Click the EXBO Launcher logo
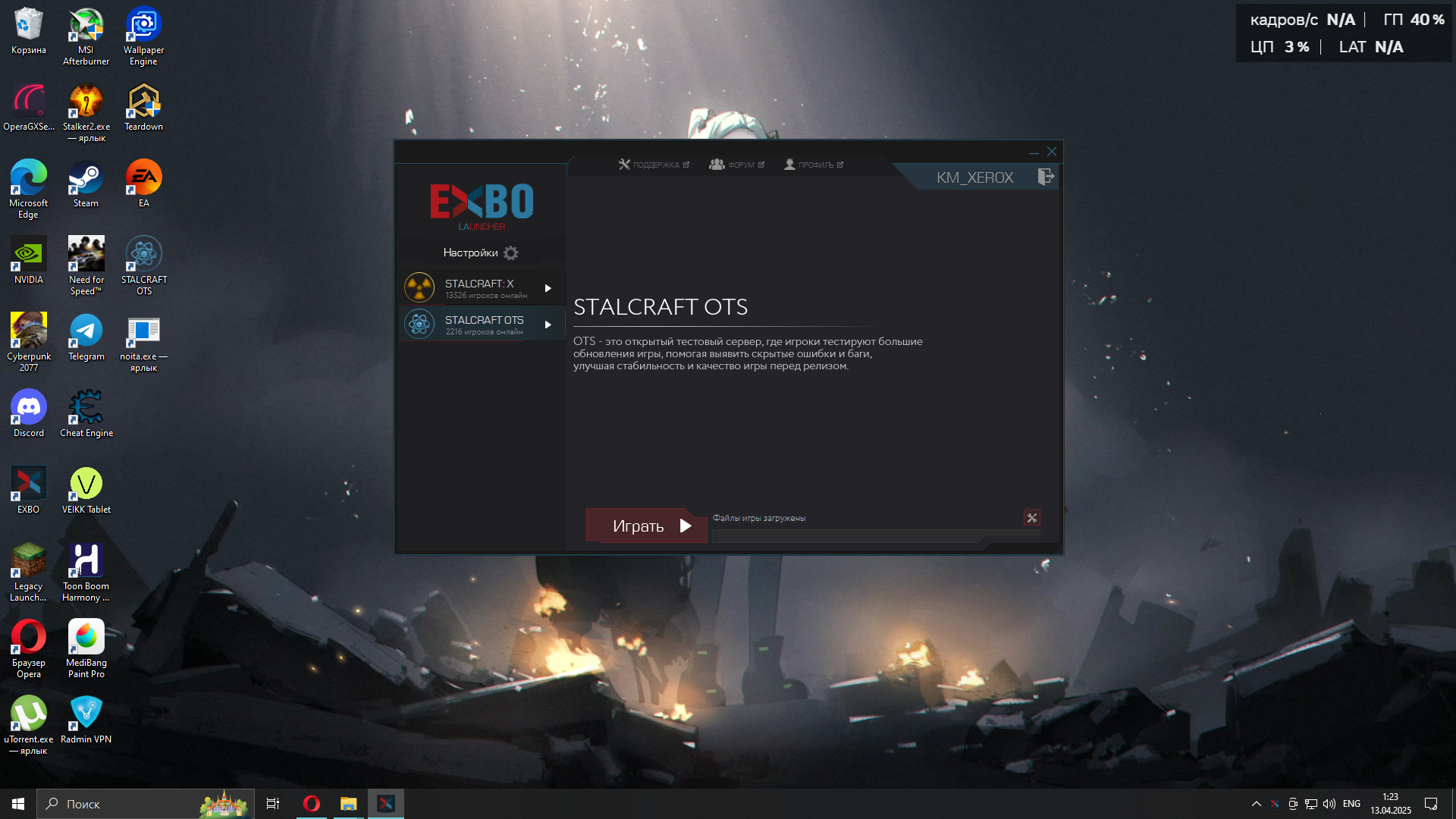 point(482,206)
